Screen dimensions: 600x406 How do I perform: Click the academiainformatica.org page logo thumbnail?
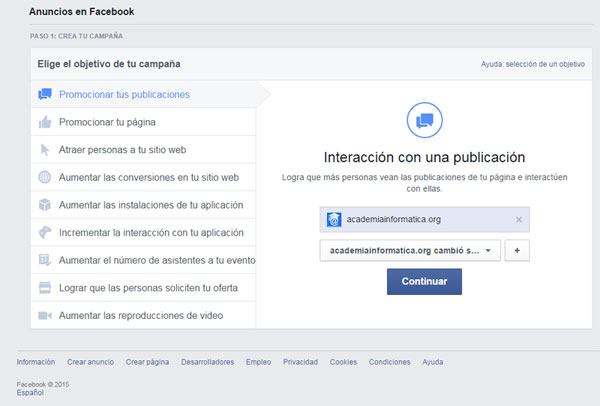(334, 220)
